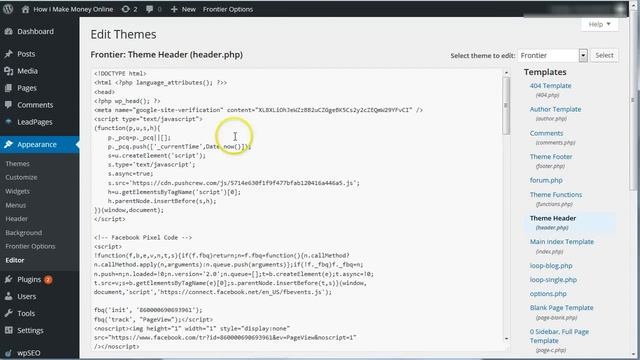Click the LeadPages icon in sidebar
Viewport: 640px width, 360px height.
coord(9,122)
